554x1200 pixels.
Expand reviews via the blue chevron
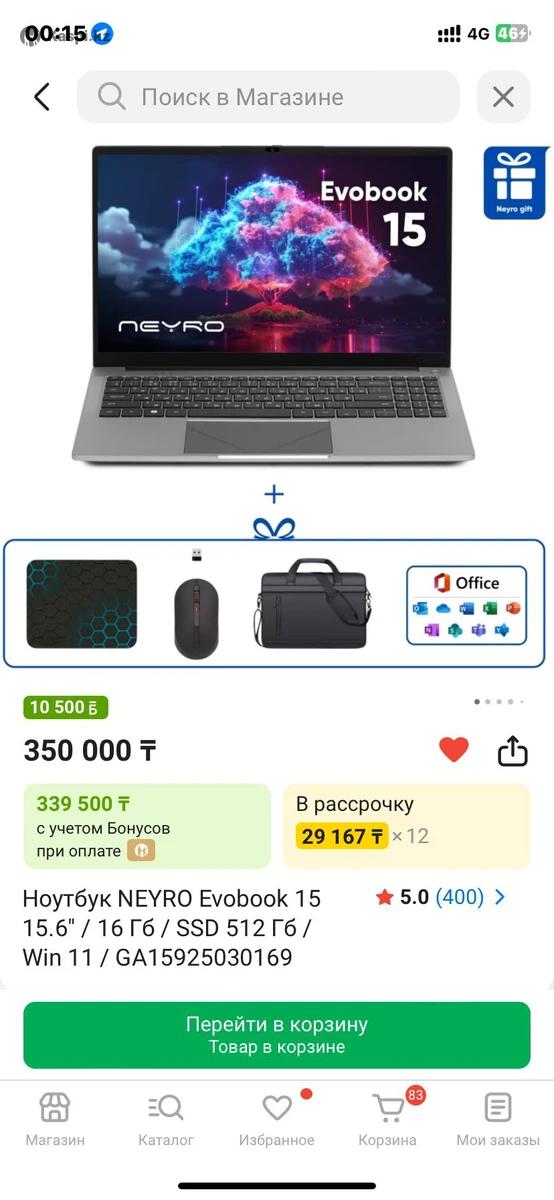coord(500,897)
